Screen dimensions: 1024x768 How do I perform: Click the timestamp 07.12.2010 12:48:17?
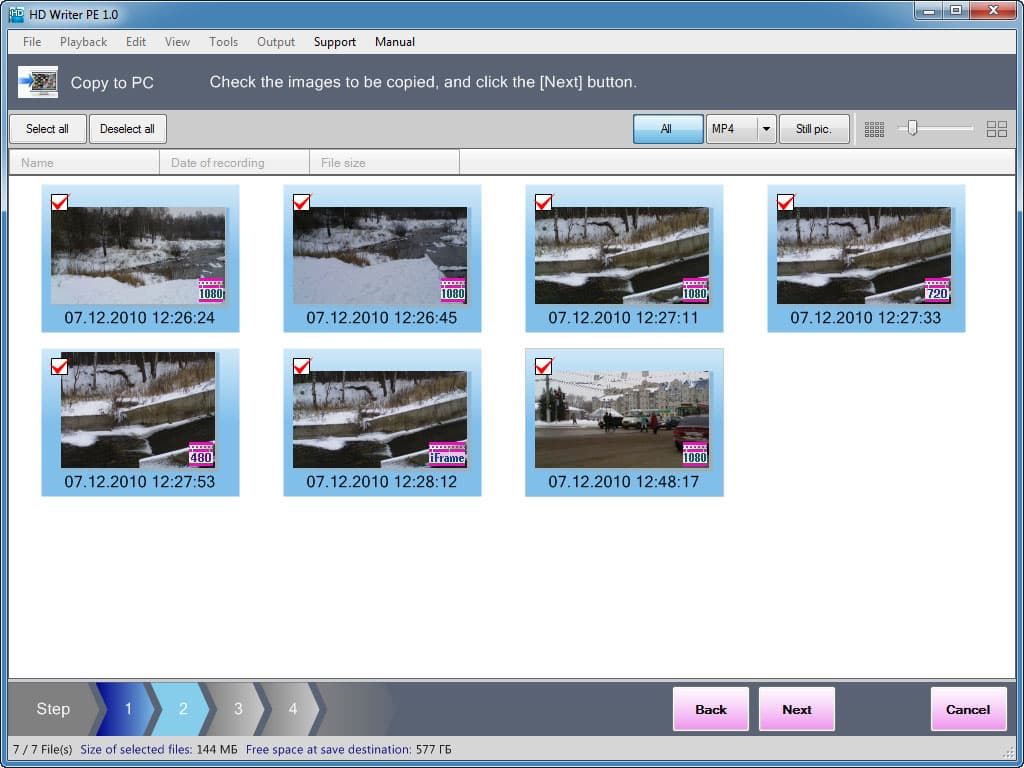pyautogui.click(x=624, y=482)
